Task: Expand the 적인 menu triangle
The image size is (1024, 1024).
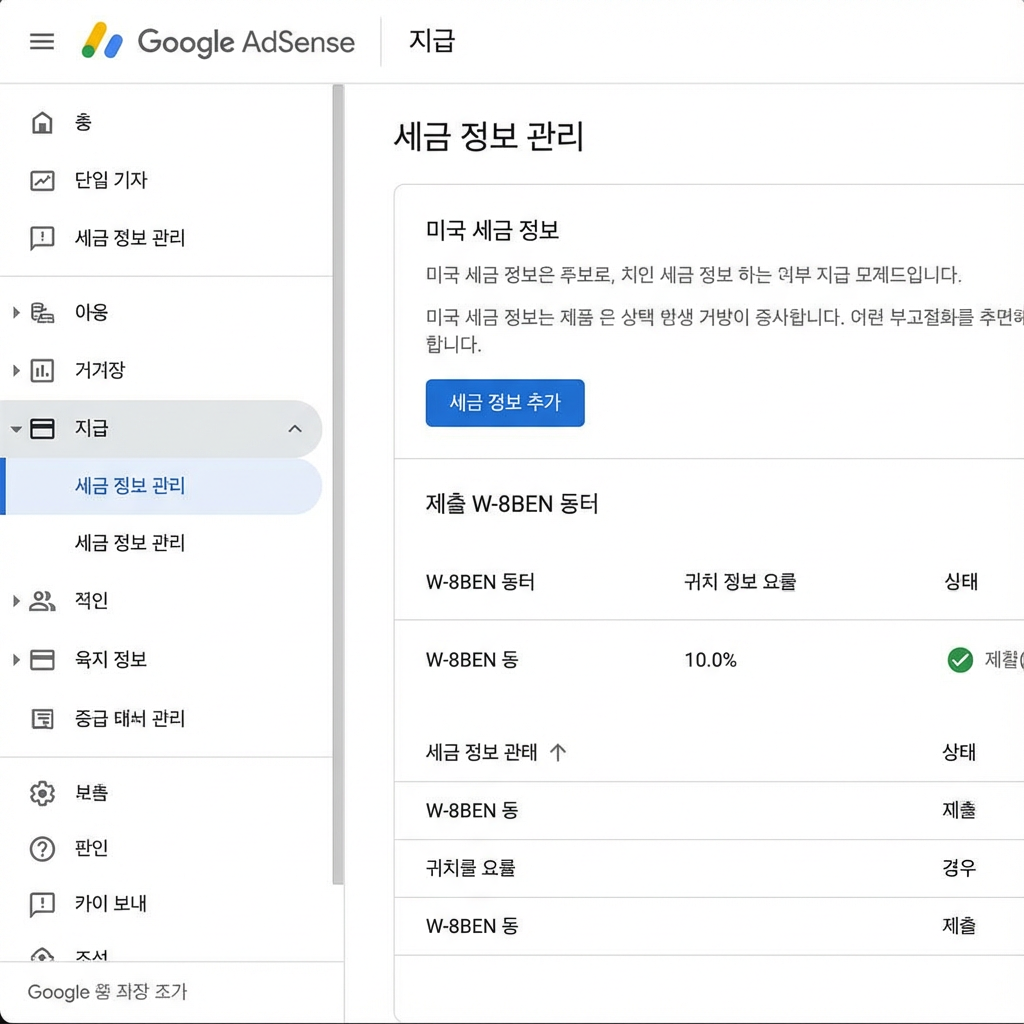Action: pyautogui.click(x=16, y=601)
